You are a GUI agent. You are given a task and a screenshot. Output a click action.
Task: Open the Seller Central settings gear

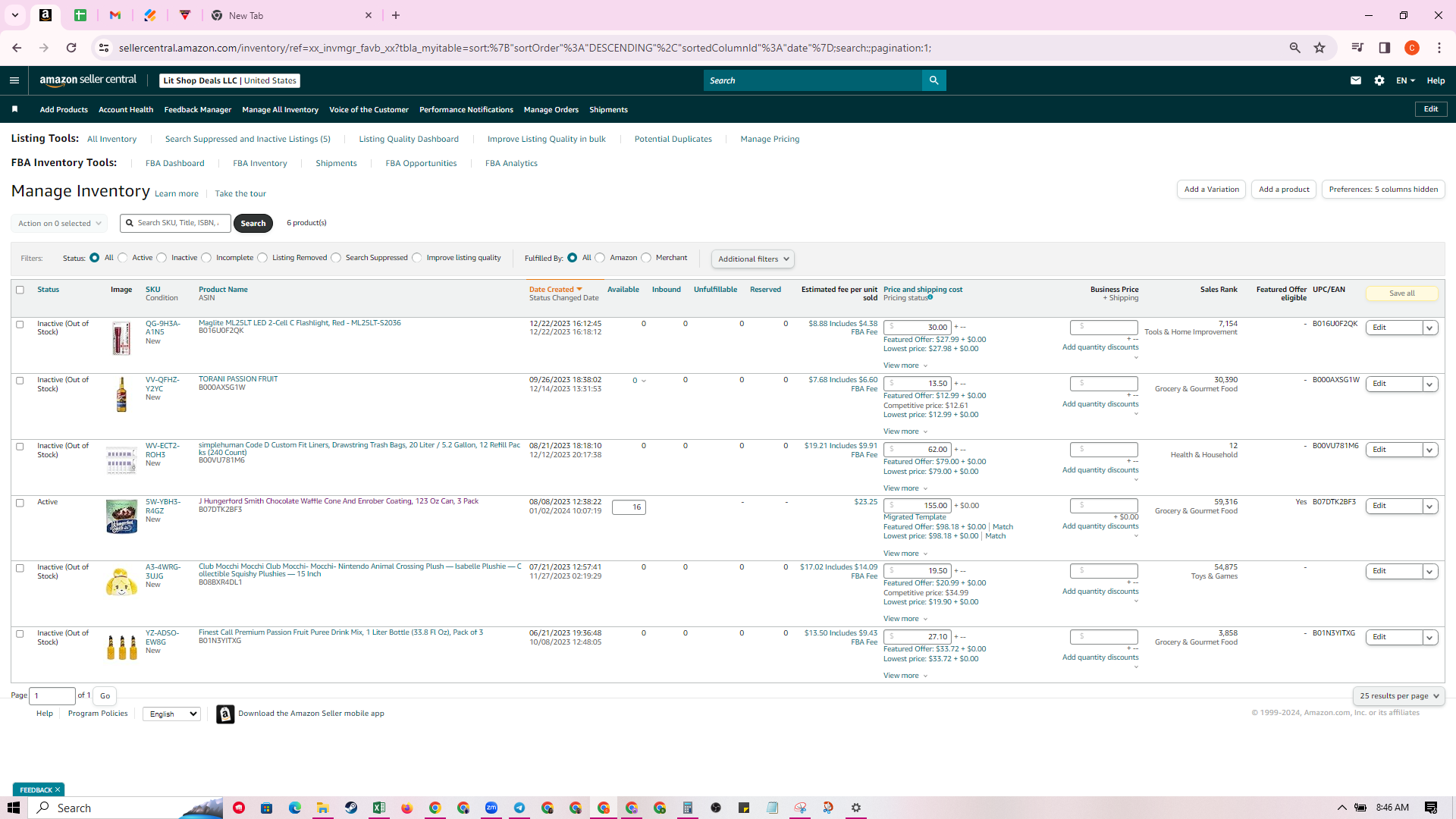[x=1379, y=80]
